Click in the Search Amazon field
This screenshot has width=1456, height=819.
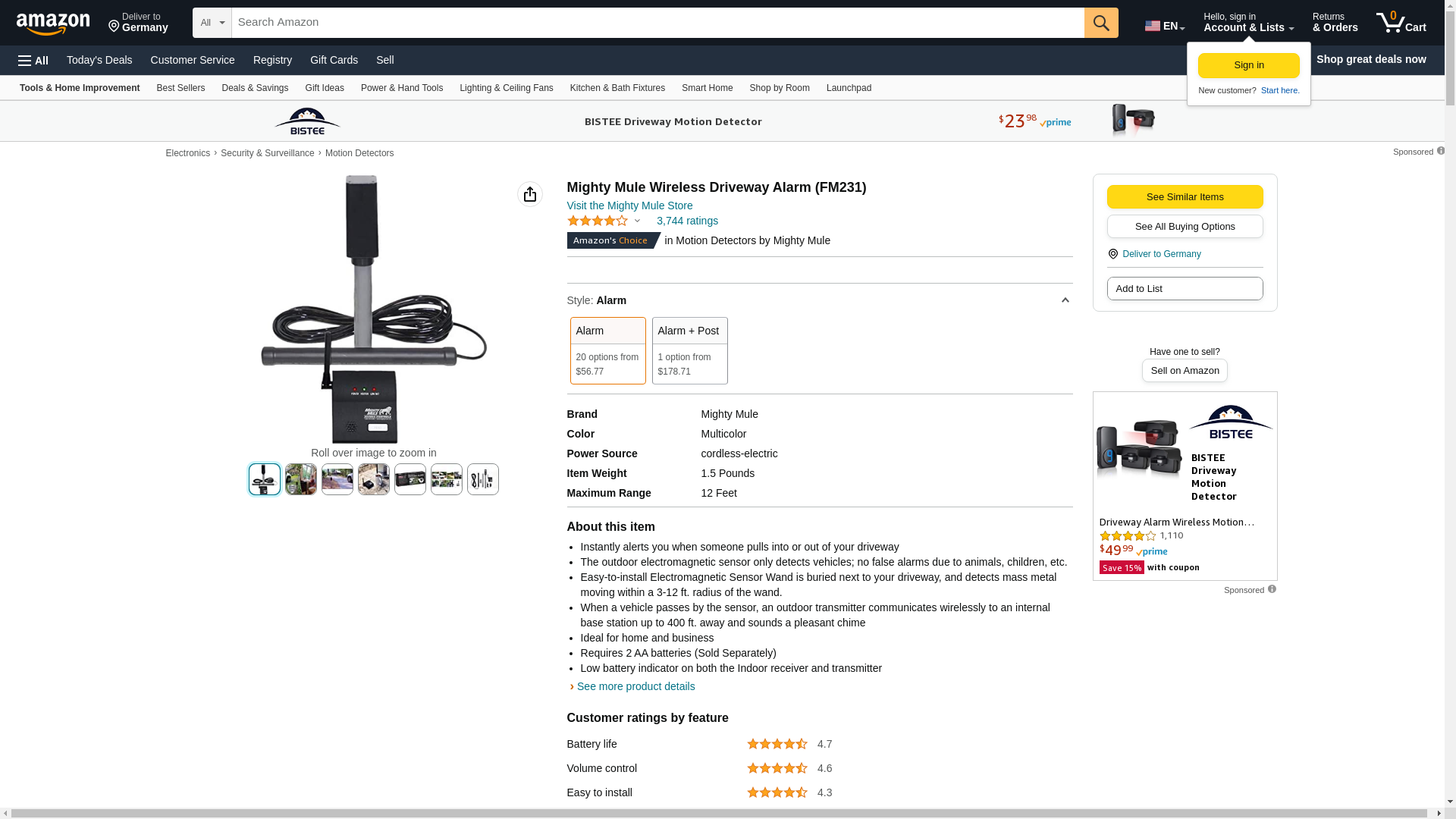[657, 23]
